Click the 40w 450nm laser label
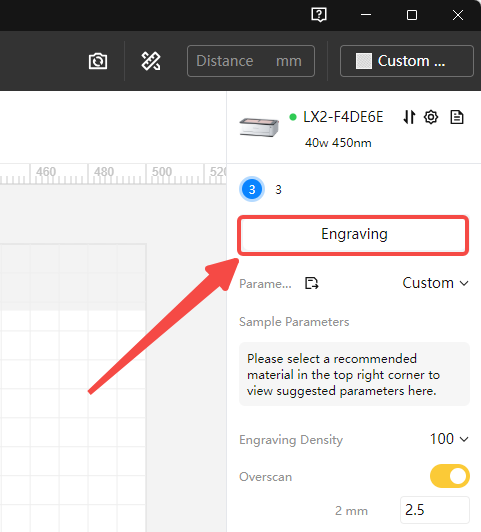The image size is (481, 532). pos(338,143)
